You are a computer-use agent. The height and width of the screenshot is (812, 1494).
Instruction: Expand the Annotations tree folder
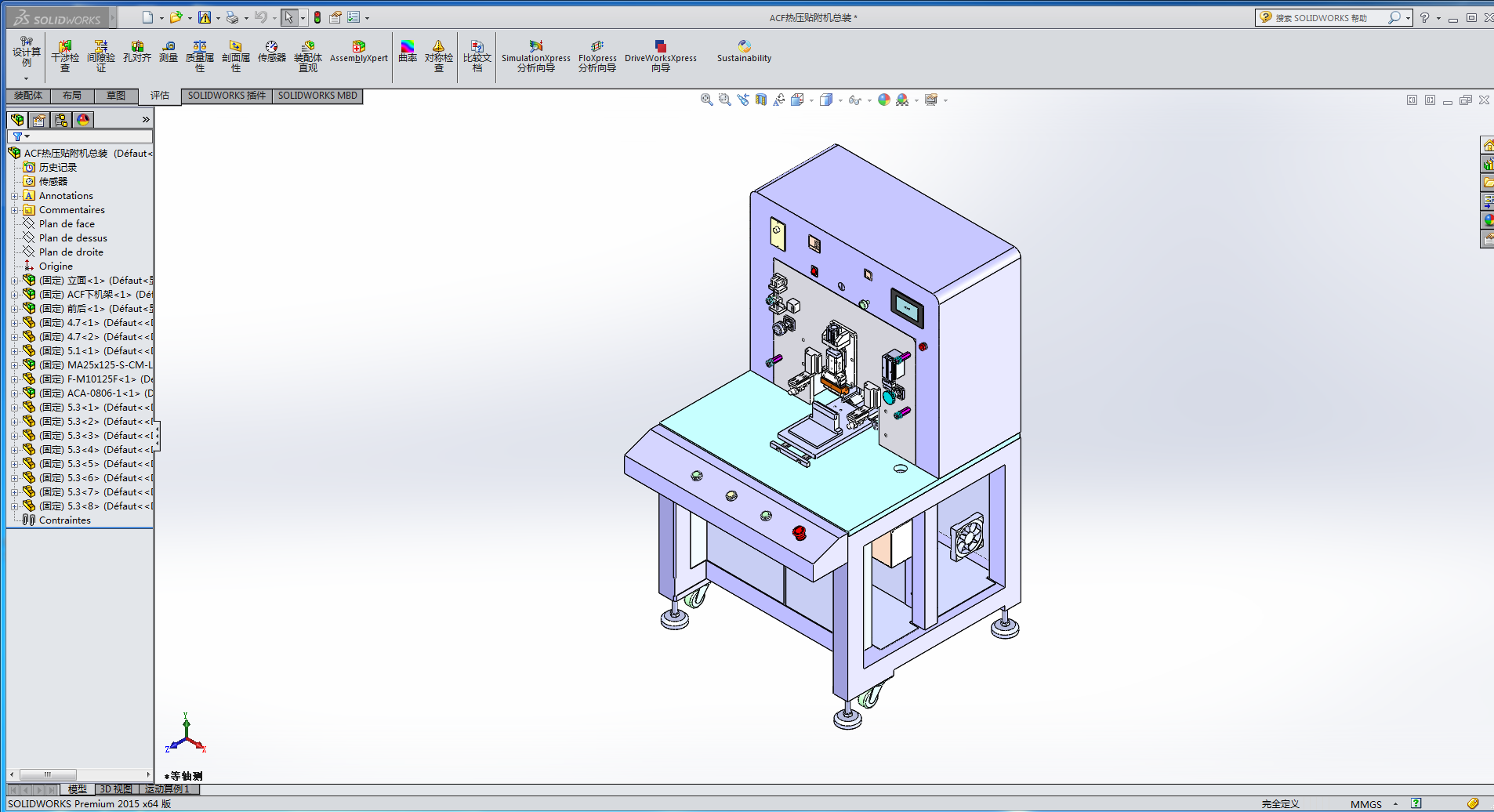click(14, 196)
